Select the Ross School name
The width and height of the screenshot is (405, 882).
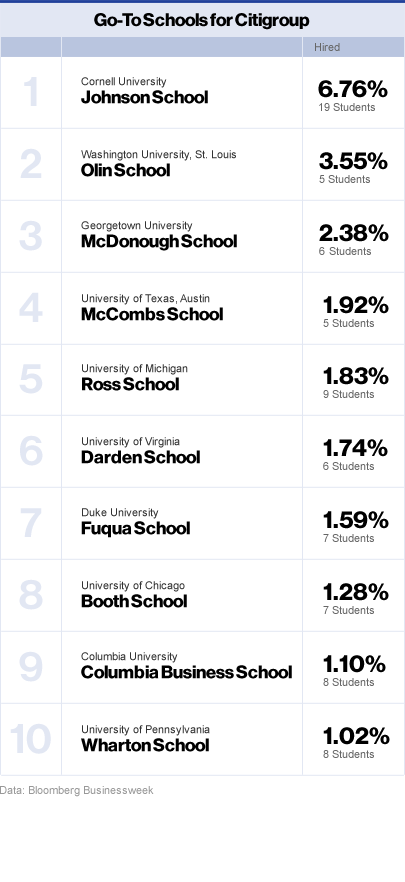pyautogui.click(x=130, y=384)
